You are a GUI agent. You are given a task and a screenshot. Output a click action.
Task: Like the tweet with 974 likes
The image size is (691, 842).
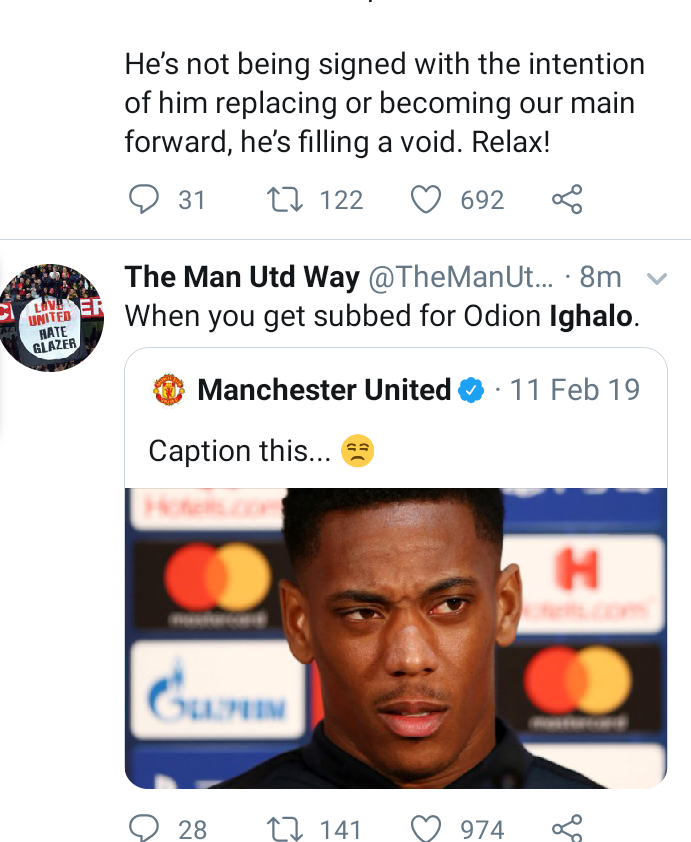coord(426,828)
